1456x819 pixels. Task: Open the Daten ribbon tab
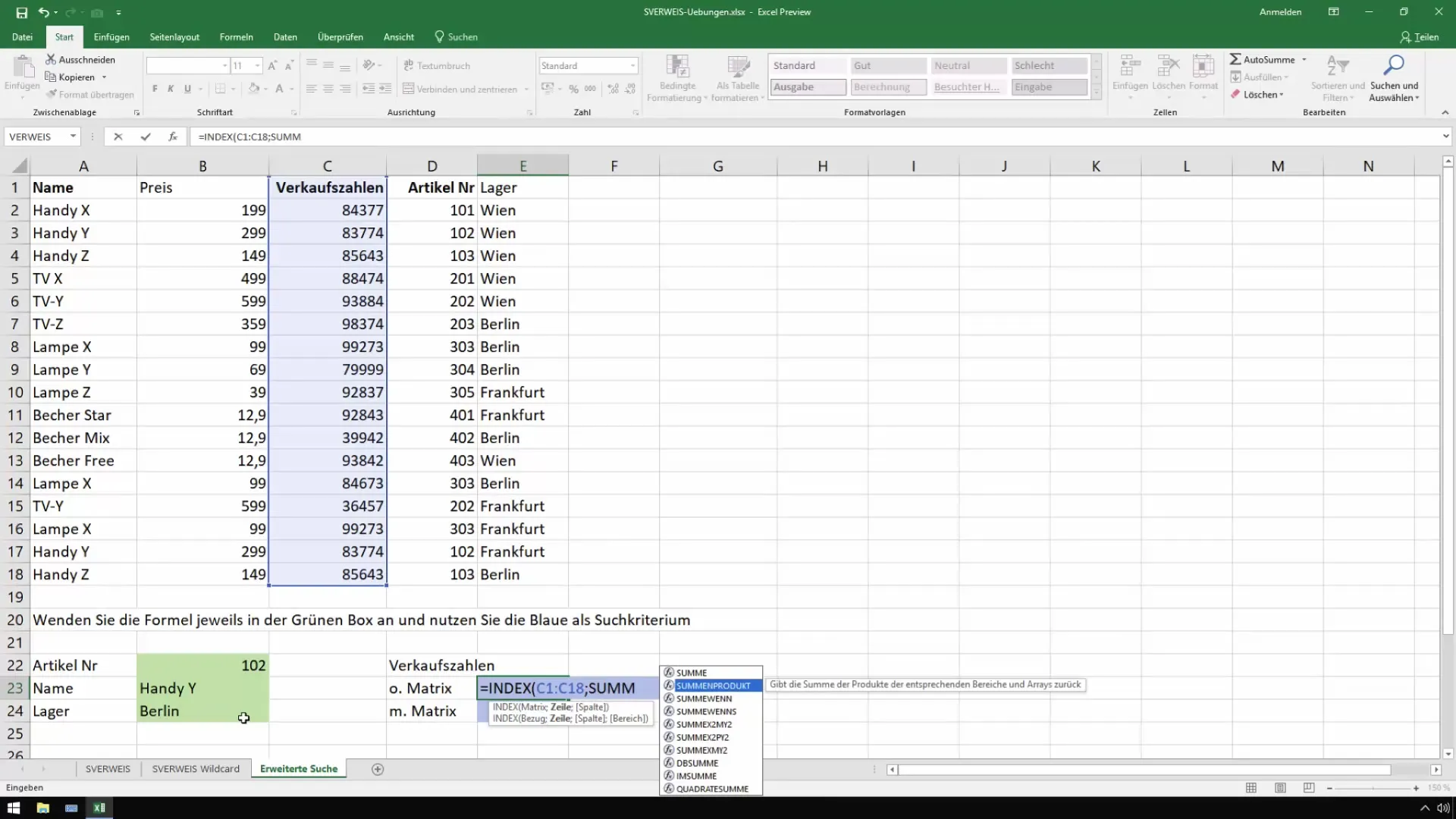(285, 36)
